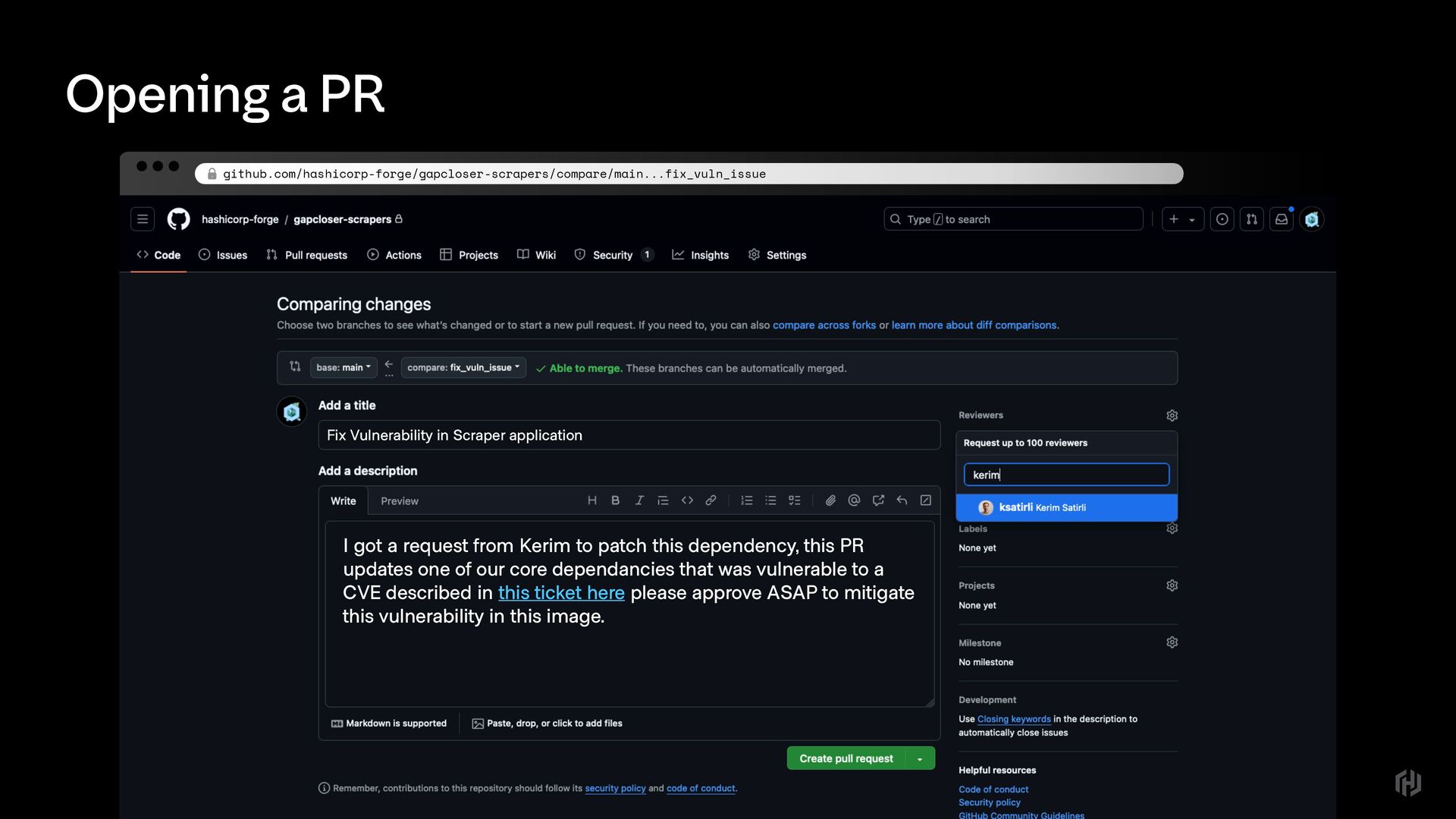Insert heading with the H toolbar icon
Image resolution: width=1456 pixels, height=819 pixels.
click(592, 500)
